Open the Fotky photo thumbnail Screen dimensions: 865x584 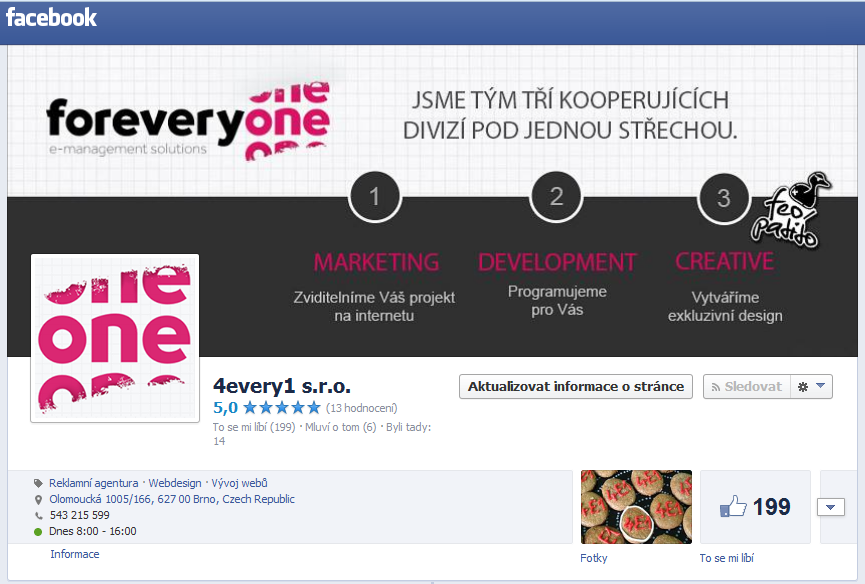(x=636, y=507)
